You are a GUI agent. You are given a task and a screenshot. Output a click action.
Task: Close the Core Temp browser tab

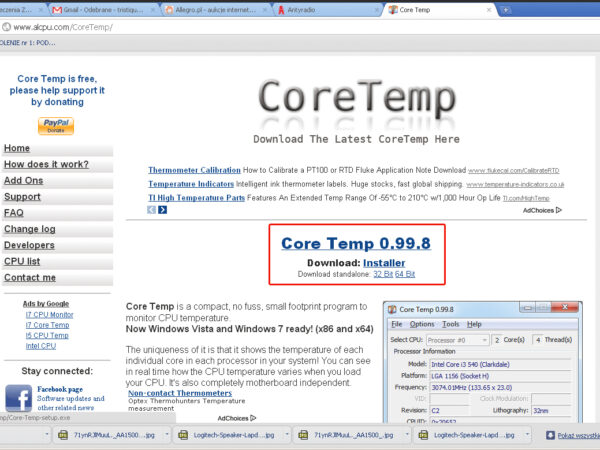coord(490,8)
